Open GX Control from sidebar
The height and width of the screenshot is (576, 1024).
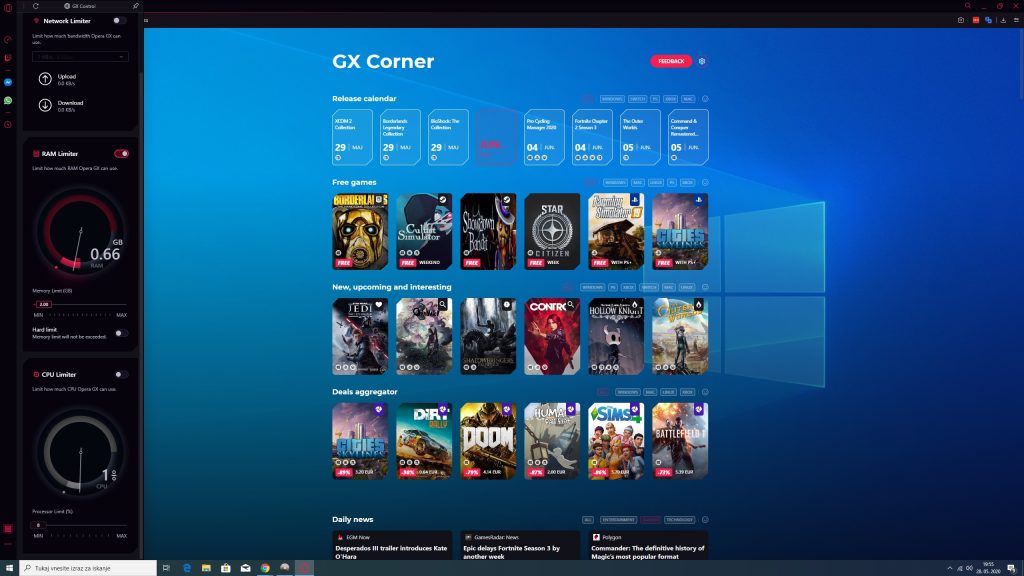pos(8,40)
